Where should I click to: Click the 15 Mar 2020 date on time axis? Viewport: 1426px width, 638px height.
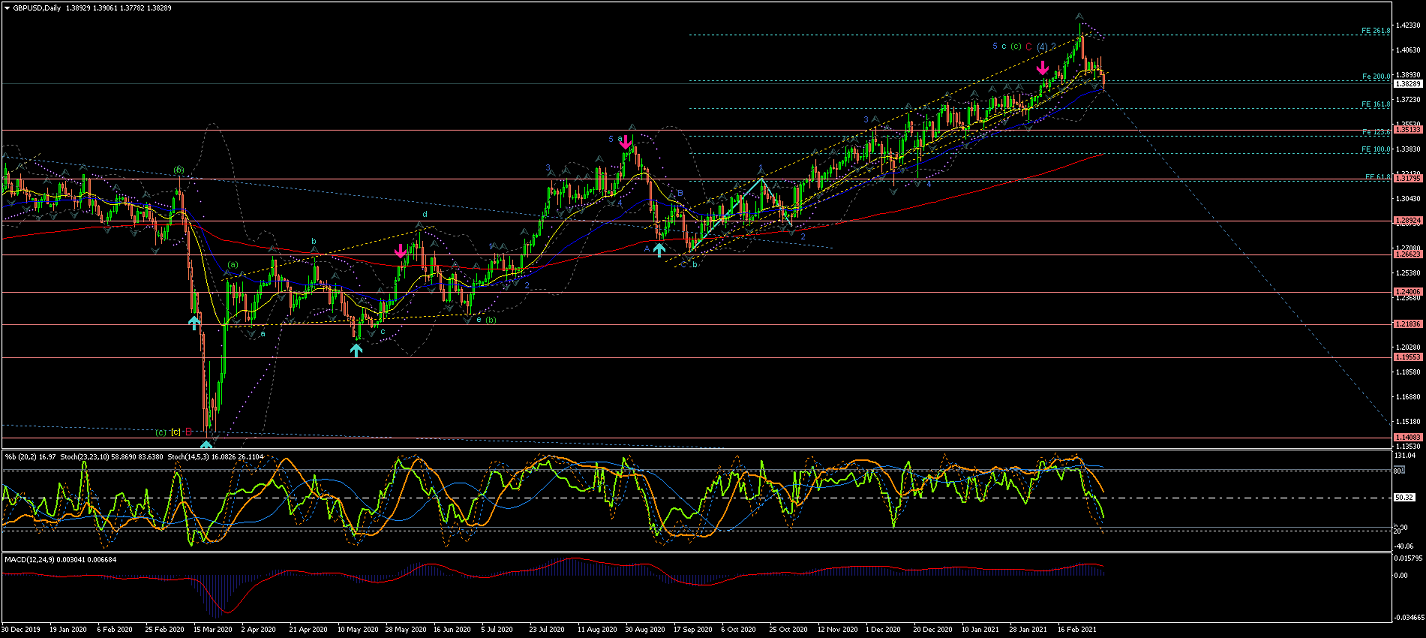point(215,631)
